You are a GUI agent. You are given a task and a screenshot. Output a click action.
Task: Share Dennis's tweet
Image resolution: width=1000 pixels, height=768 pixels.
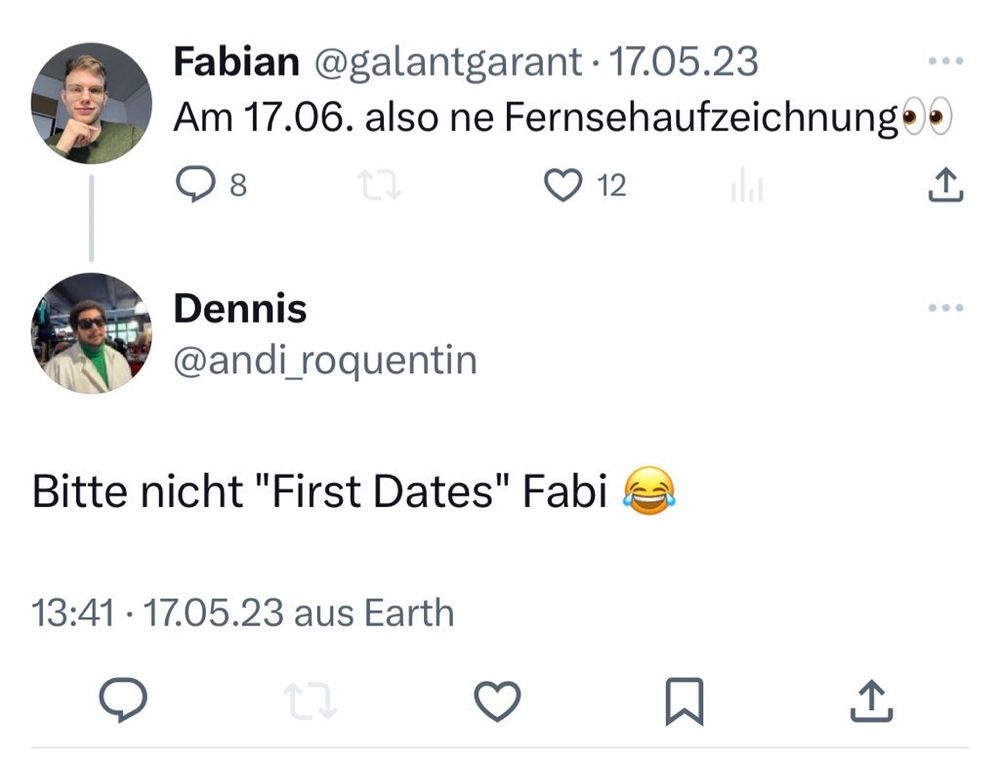870,702
